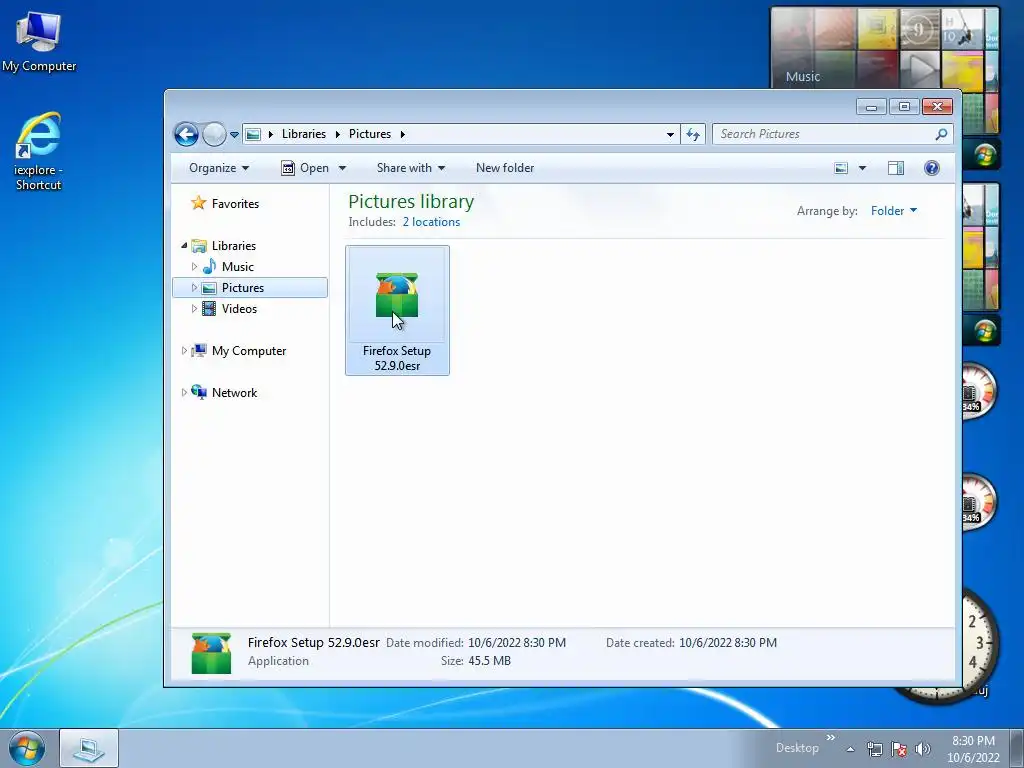
Task: Click the Firefox installer icon in details pane
Action: pyautogui.click(x=211, y=652)
